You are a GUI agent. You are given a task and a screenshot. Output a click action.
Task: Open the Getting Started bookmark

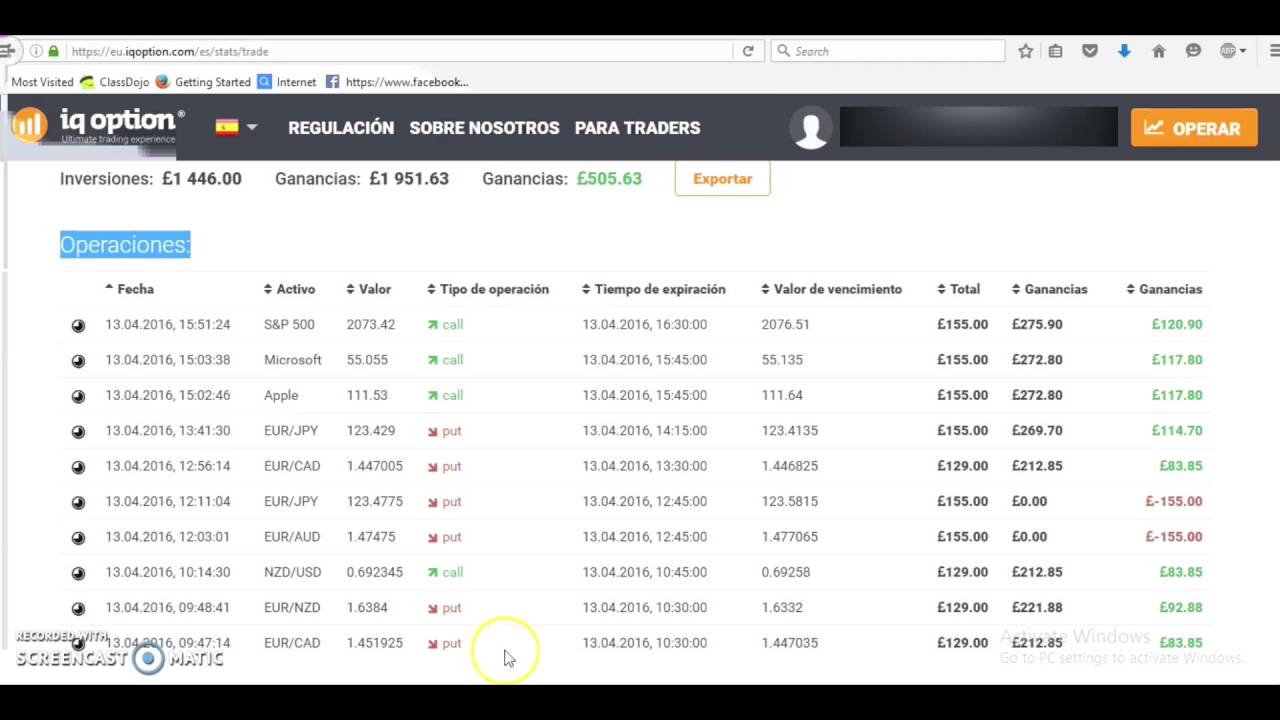[x=203, y=82]
